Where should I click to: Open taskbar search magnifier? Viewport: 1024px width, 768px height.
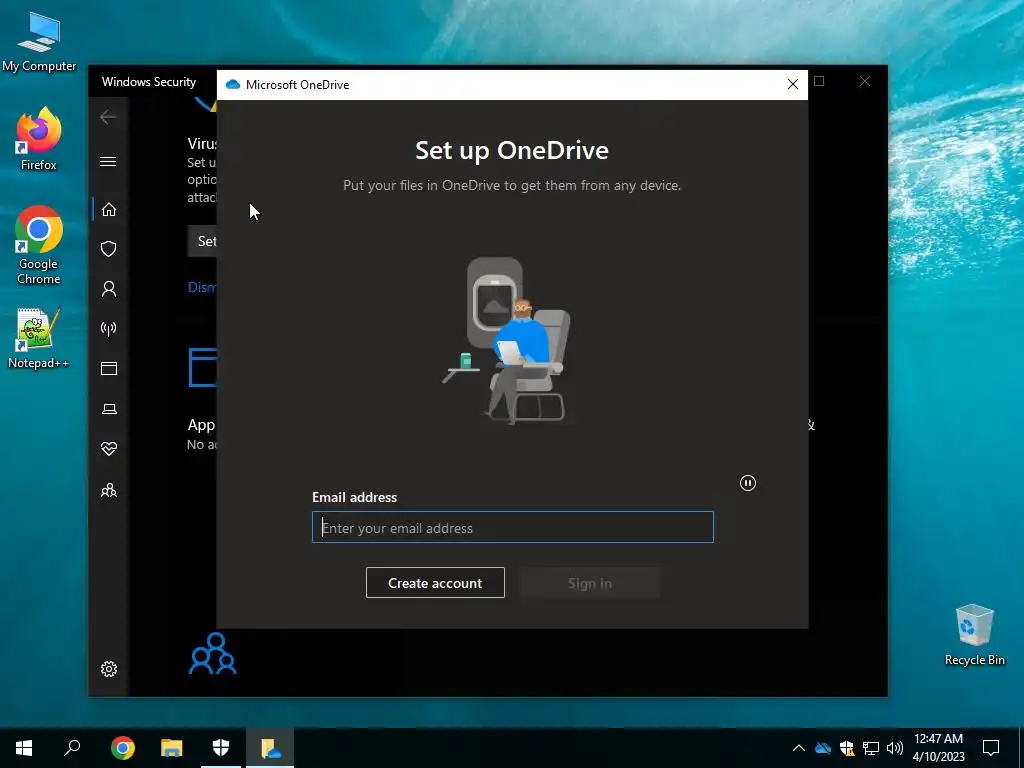(x=72, y=748)
